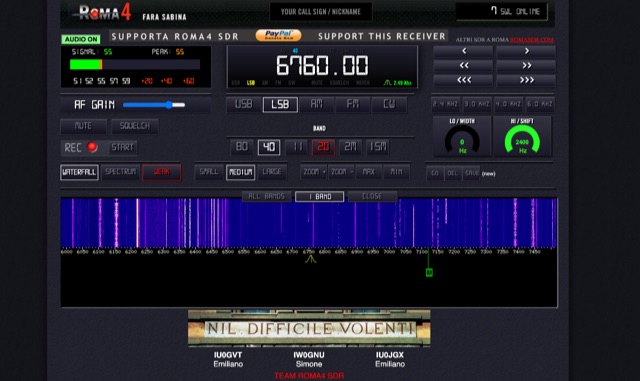Set filter bandwidth to 3.0 kHz
Image resolution: width=640 pixels, height=381 pixels.
[x=477, y=105]
